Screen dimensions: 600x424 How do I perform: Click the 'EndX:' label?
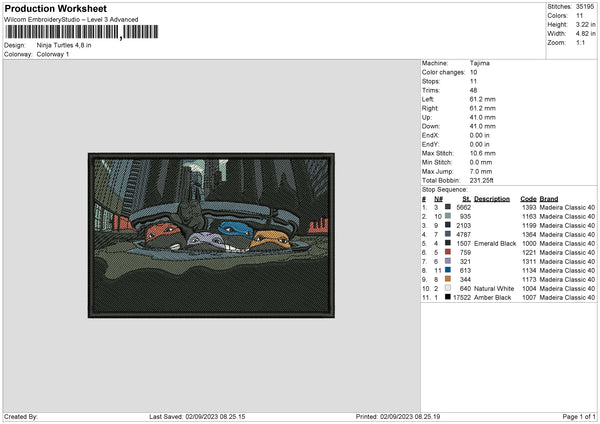430,135
